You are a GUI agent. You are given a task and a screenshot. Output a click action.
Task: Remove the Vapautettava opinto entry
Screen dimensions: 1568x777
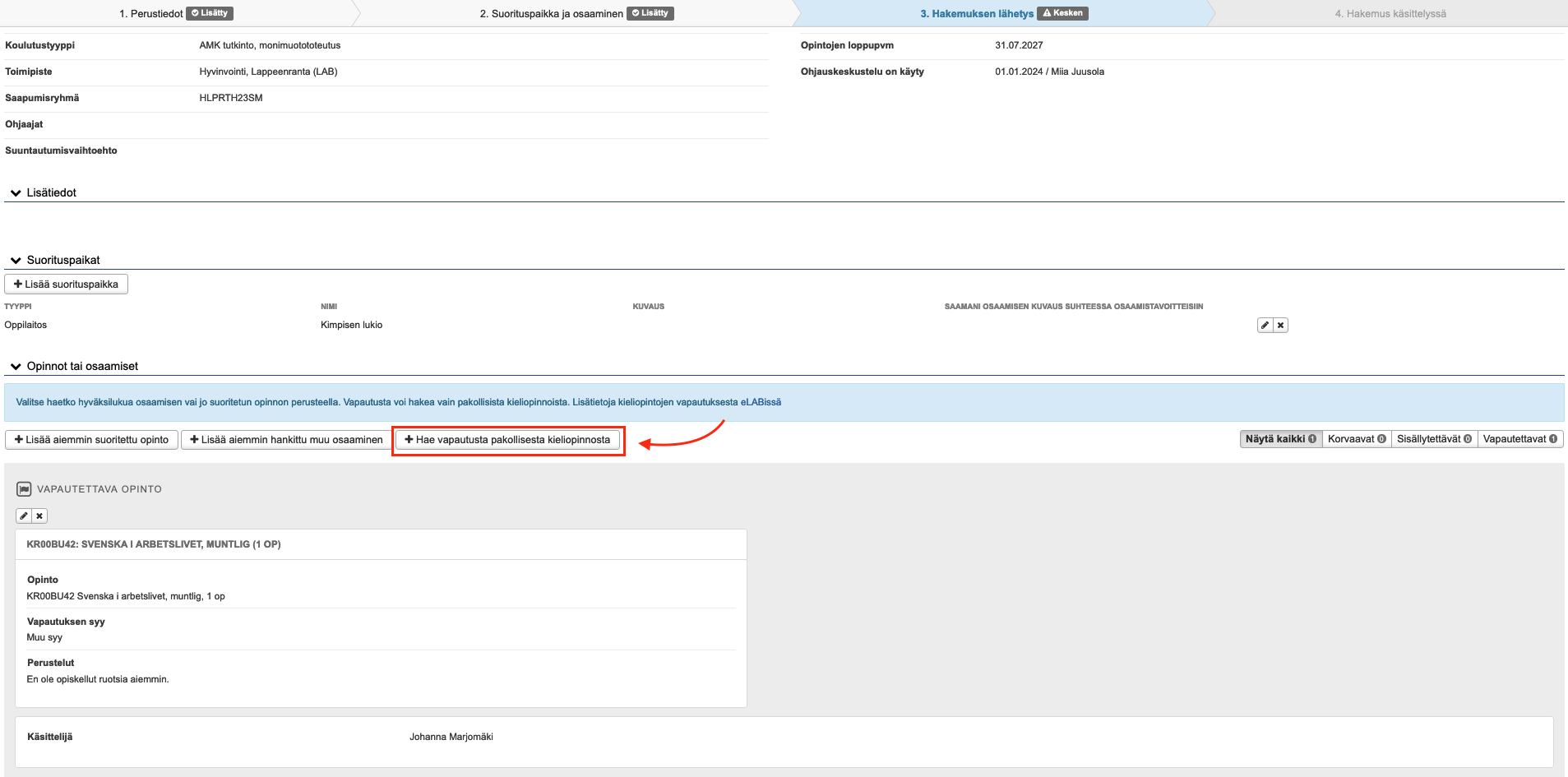[39, 516]
